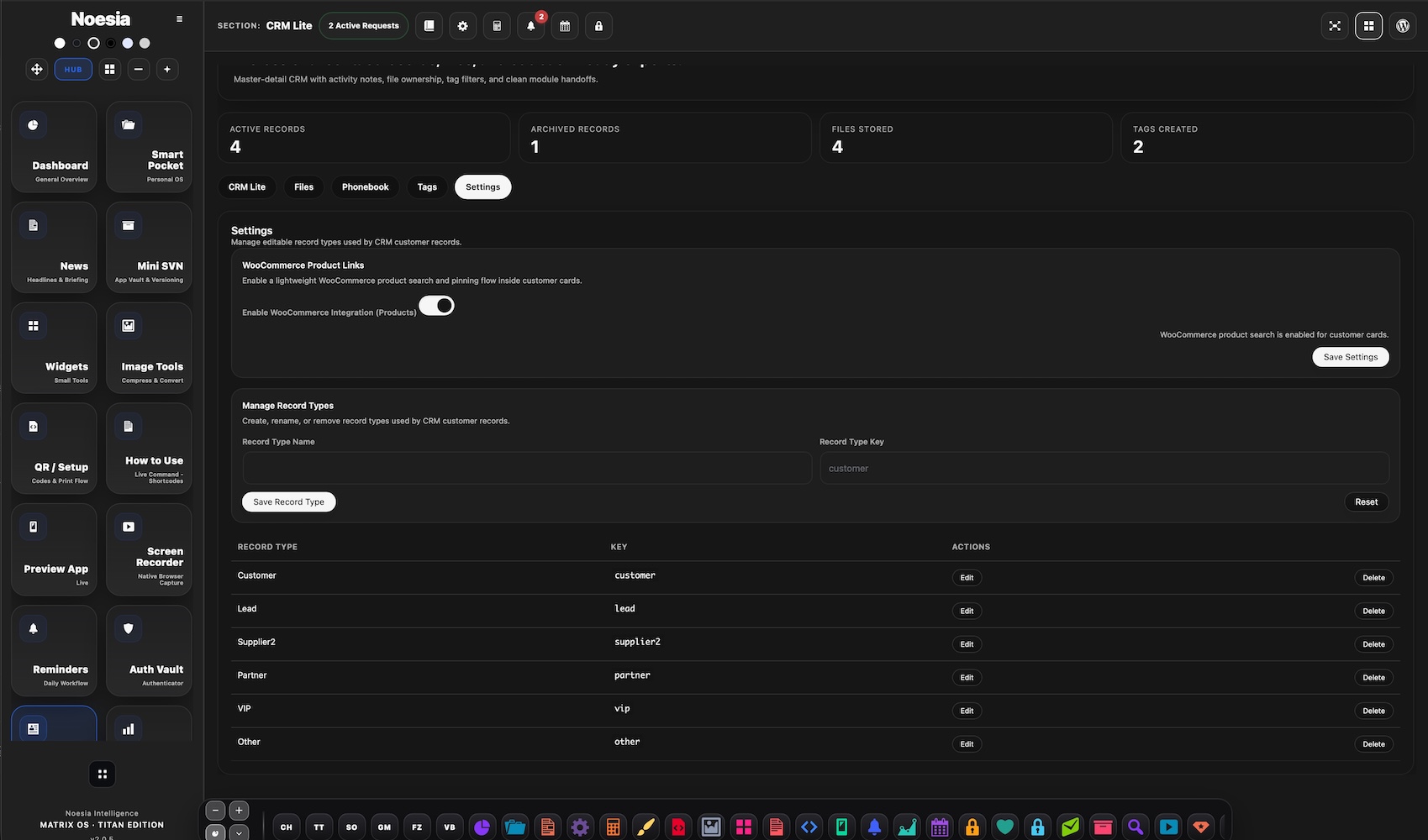Switch to the Tags tab

click(427, 187)
